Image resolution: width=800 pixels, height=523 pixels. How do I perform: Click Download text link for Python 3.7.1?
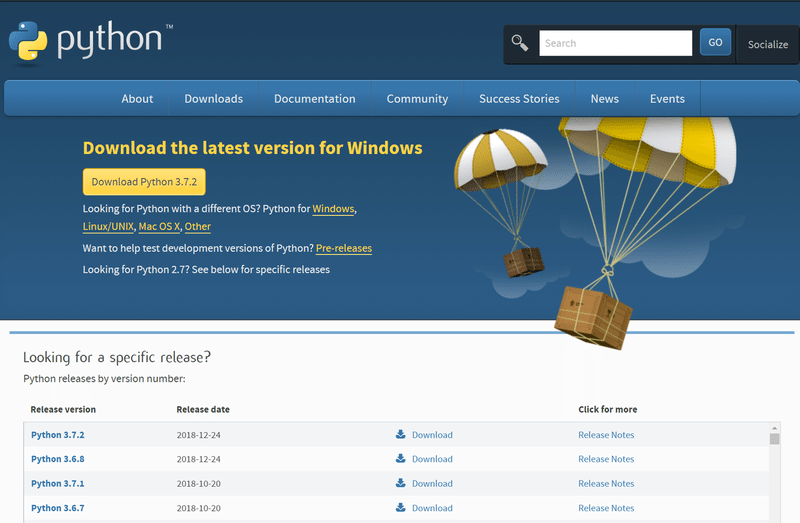coord(432,483)
